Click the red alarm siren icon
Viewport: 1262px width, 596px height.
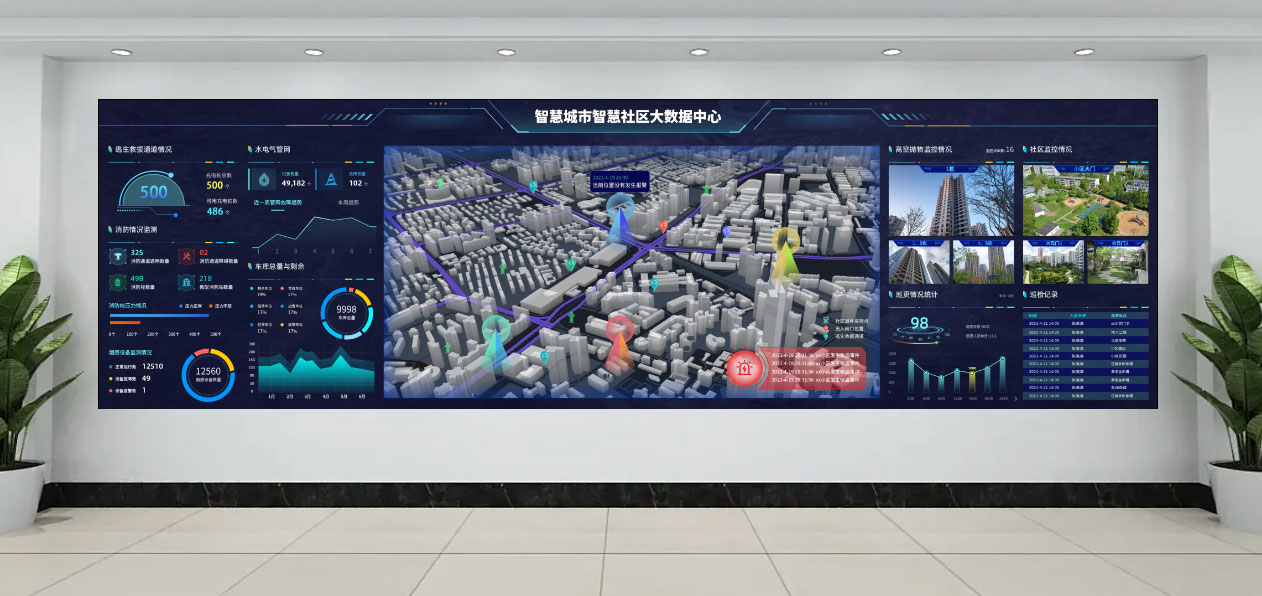(743, 368)
